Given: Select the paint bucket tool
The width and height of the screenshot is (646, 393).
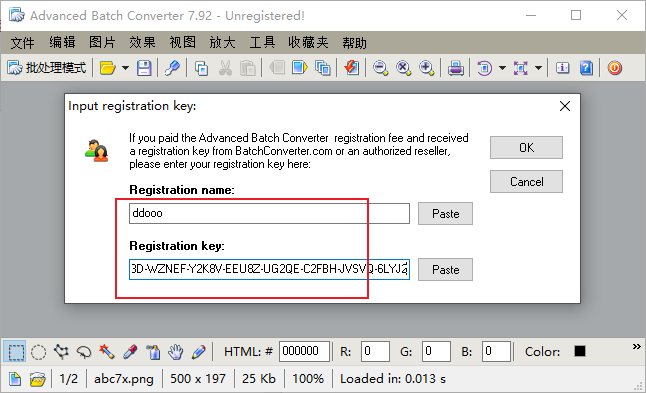Looking at the screenshot, I should click(153, 352).
